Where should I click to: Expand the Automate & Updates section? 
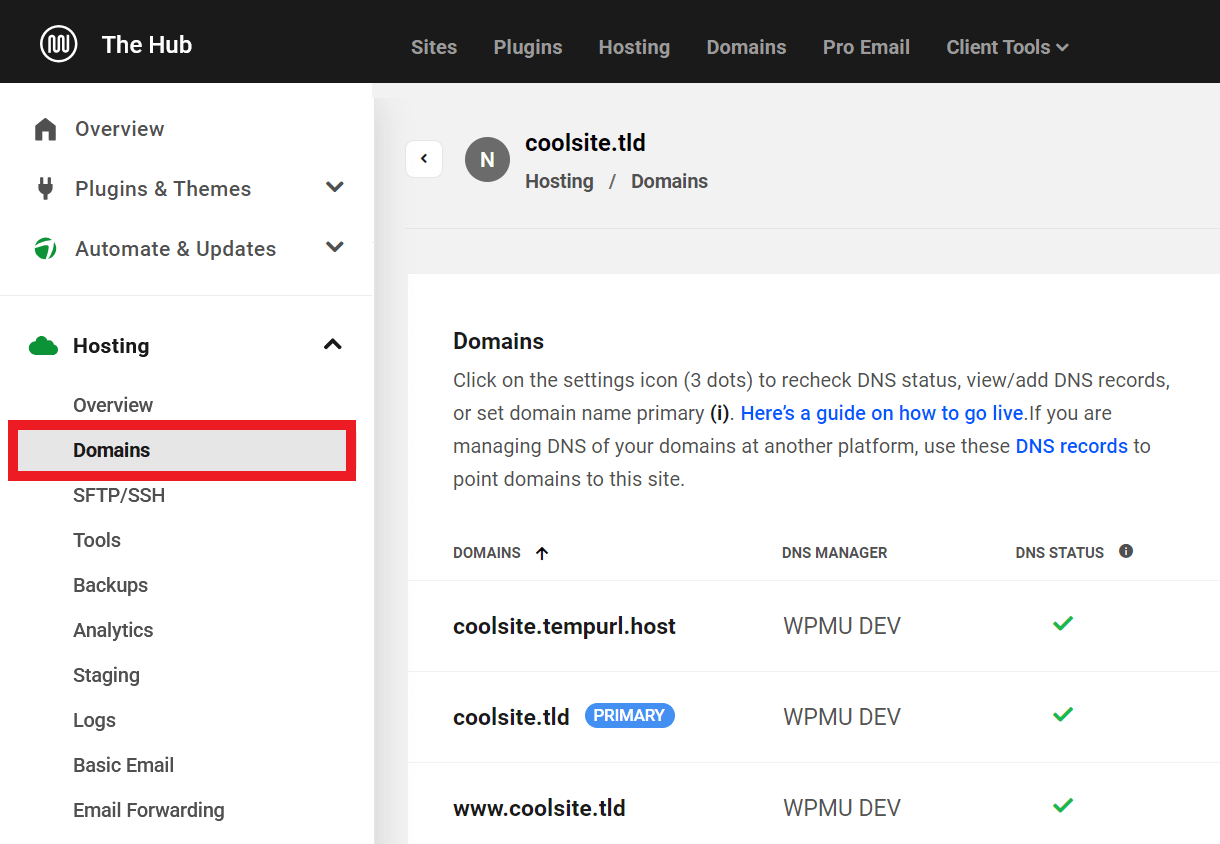(x=335, y=248)
